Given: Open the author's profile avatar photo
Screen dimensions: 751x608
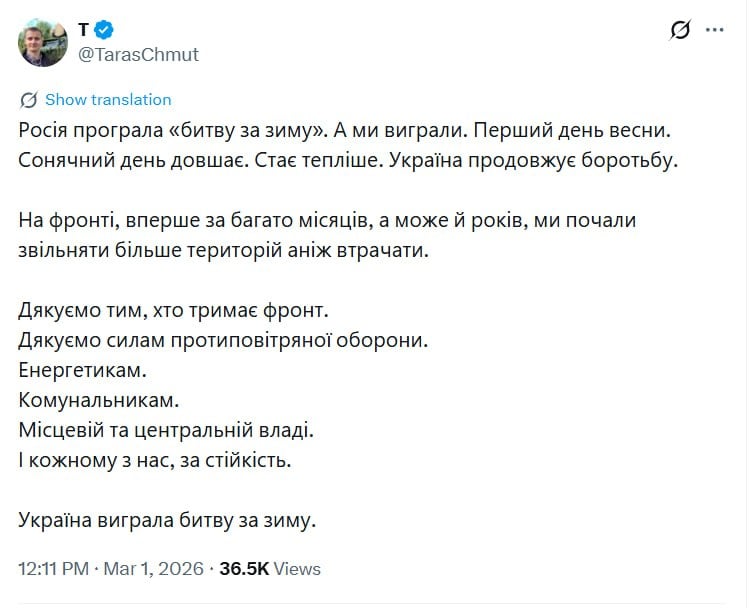Looking at the screenshot, I should (x=43, y=42).
